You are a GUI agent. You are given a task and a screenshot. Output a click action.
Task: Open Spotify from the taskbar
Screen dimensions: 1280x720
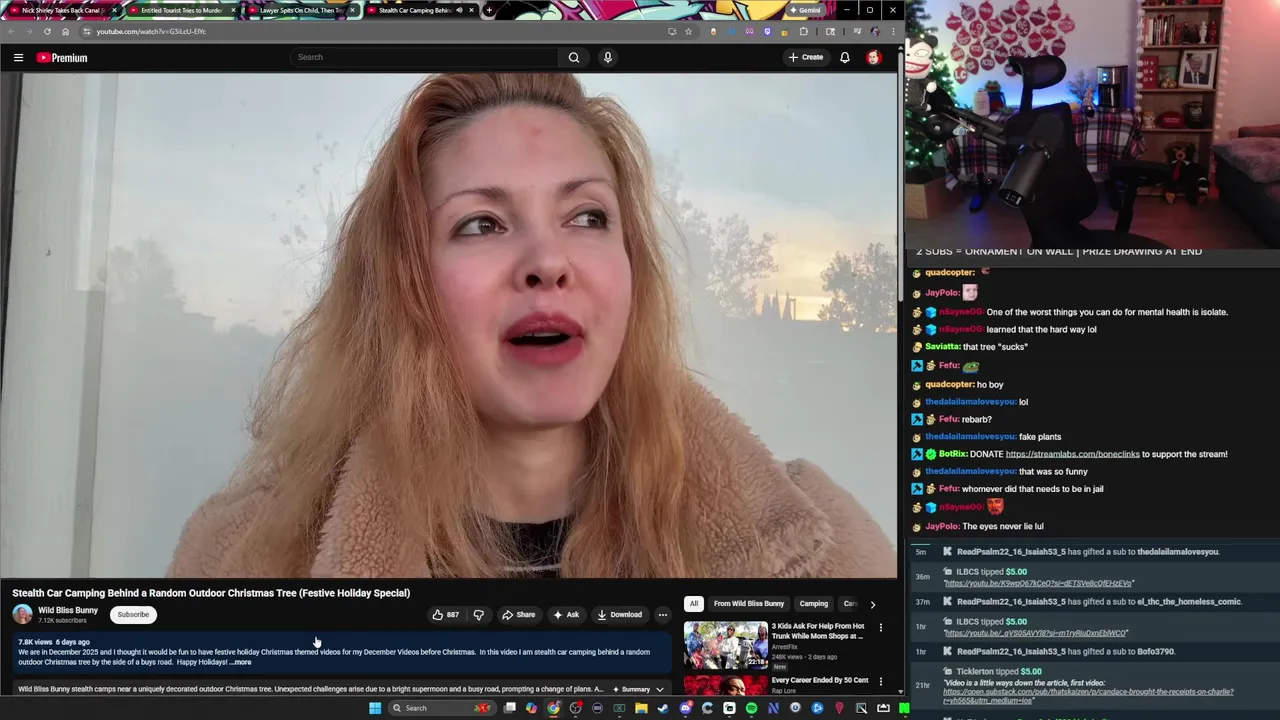(x=751, y=708)
